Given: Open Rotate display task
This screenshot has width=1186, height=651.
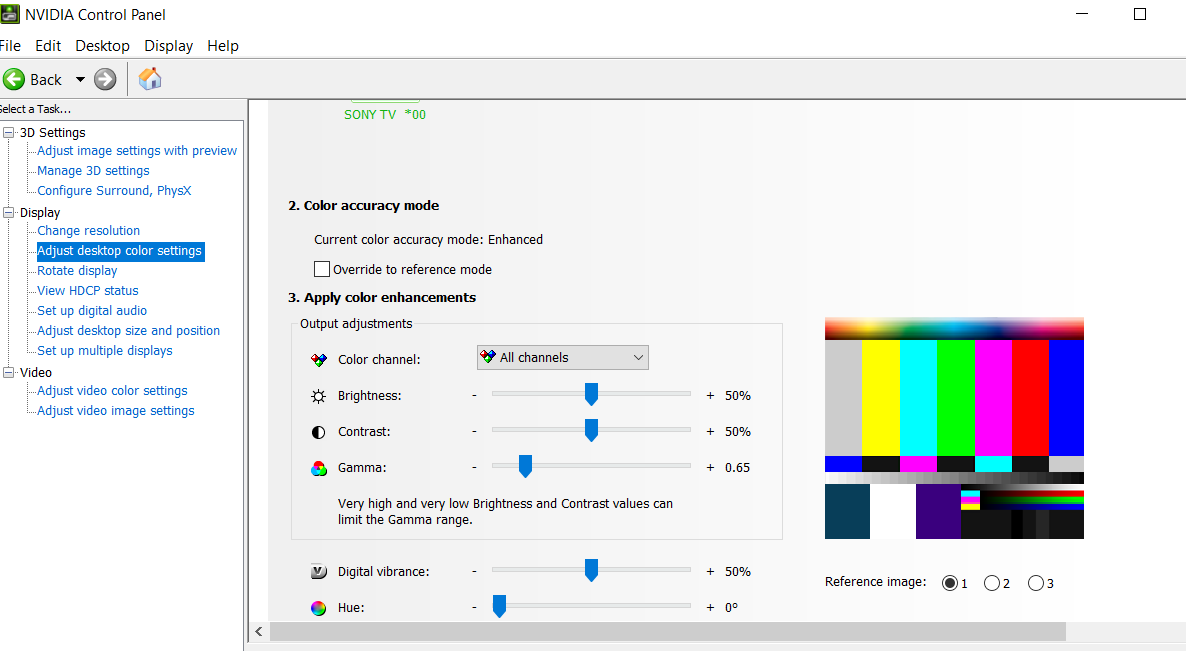Looking at the screenshot, I should (x=77, y=271).
